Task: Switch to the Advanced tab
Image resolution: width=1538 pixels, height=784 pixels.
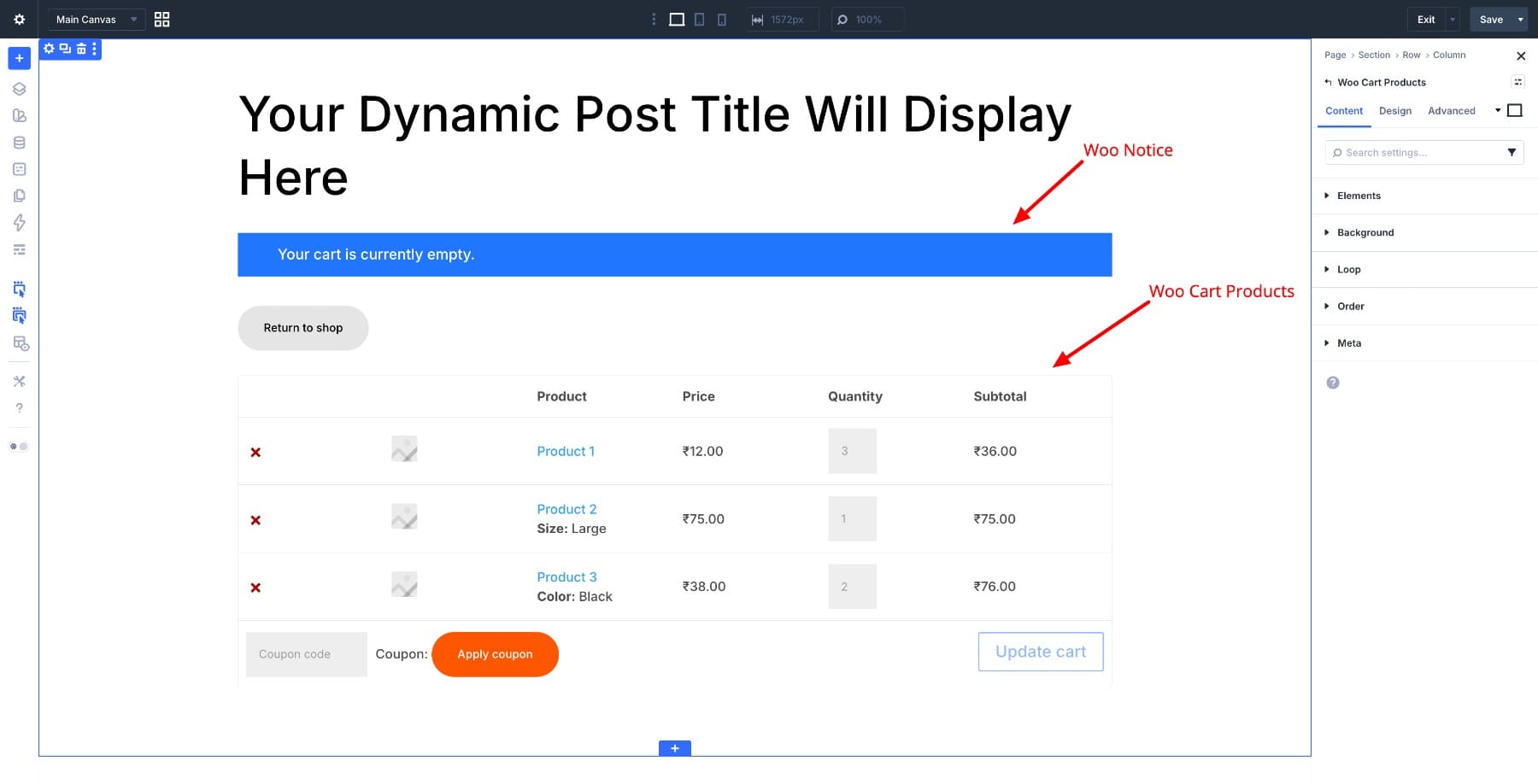Action: (1451, 111)
